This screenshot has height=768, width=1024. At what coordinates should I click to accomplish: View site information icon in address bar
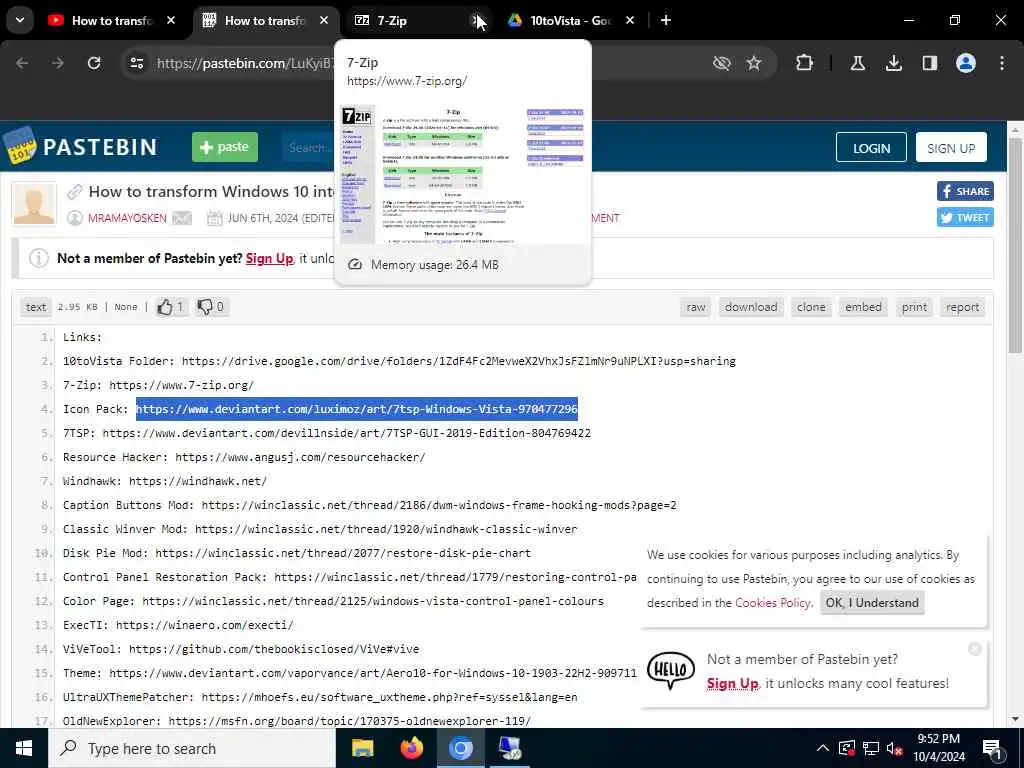136,63
